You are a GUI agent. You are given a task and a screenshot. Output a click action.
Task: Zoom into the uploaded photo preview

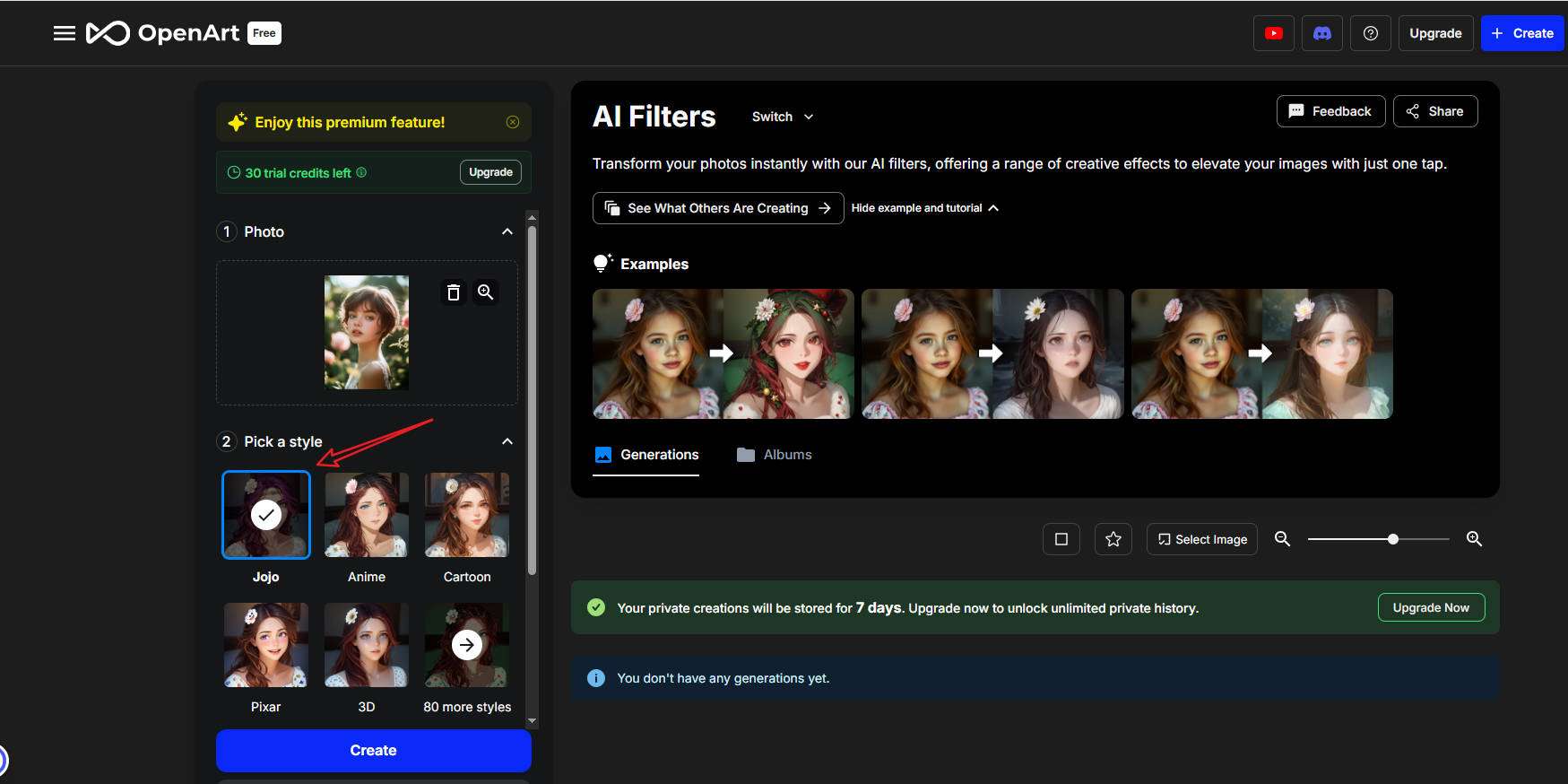486,292
